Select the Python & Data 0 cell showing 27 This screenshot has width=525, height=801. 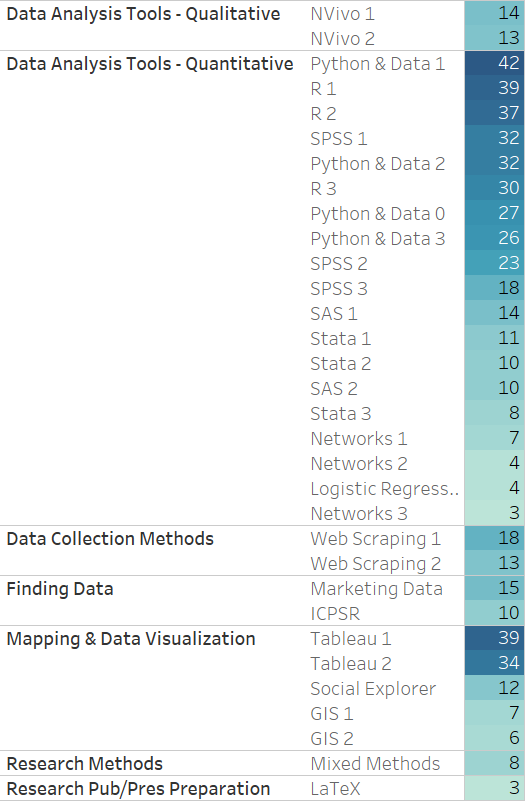pos(495,214)
